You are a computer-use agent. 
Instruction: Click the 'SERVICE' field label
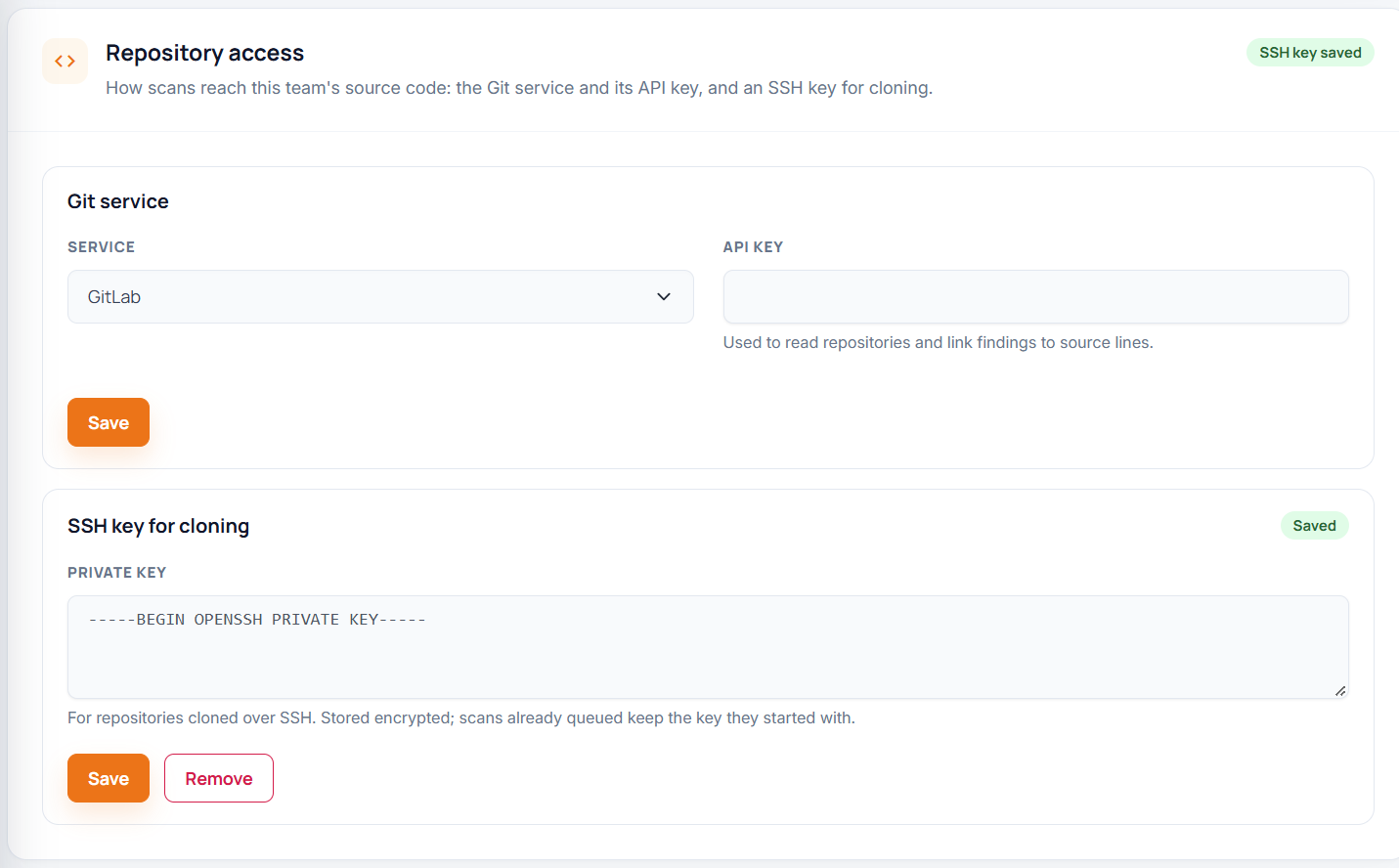[x=101, y=247]
